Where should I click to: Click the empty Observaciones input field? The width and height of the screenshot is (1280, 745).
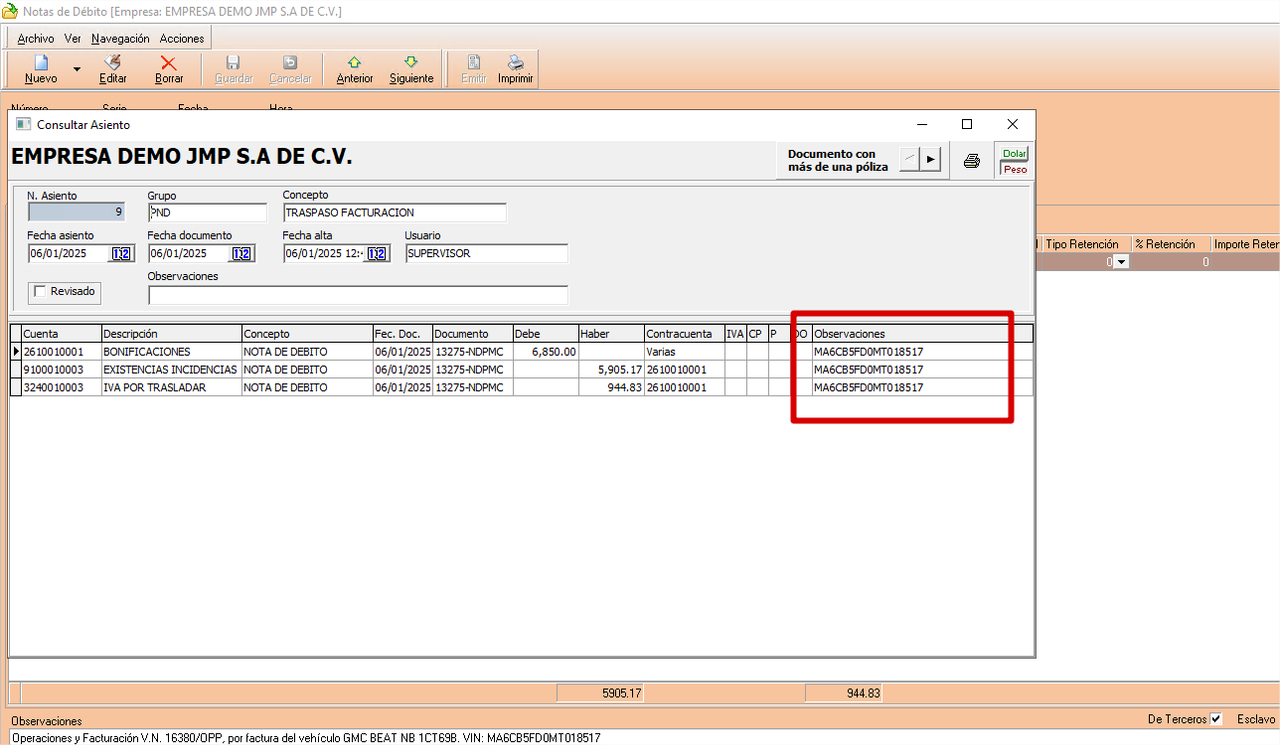pyautogui.click(x=358, y=295)
